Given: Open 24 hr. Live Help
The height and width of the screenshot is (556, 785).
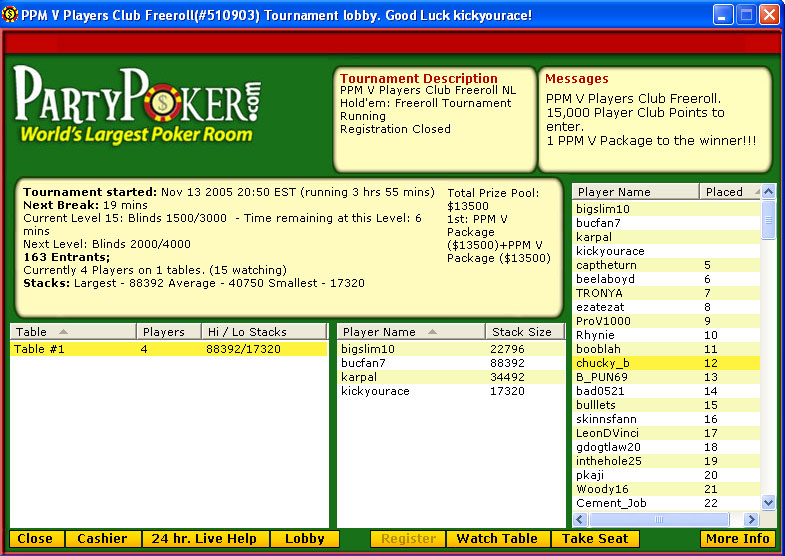Looking at the screenshot, I should click(206, 539).
